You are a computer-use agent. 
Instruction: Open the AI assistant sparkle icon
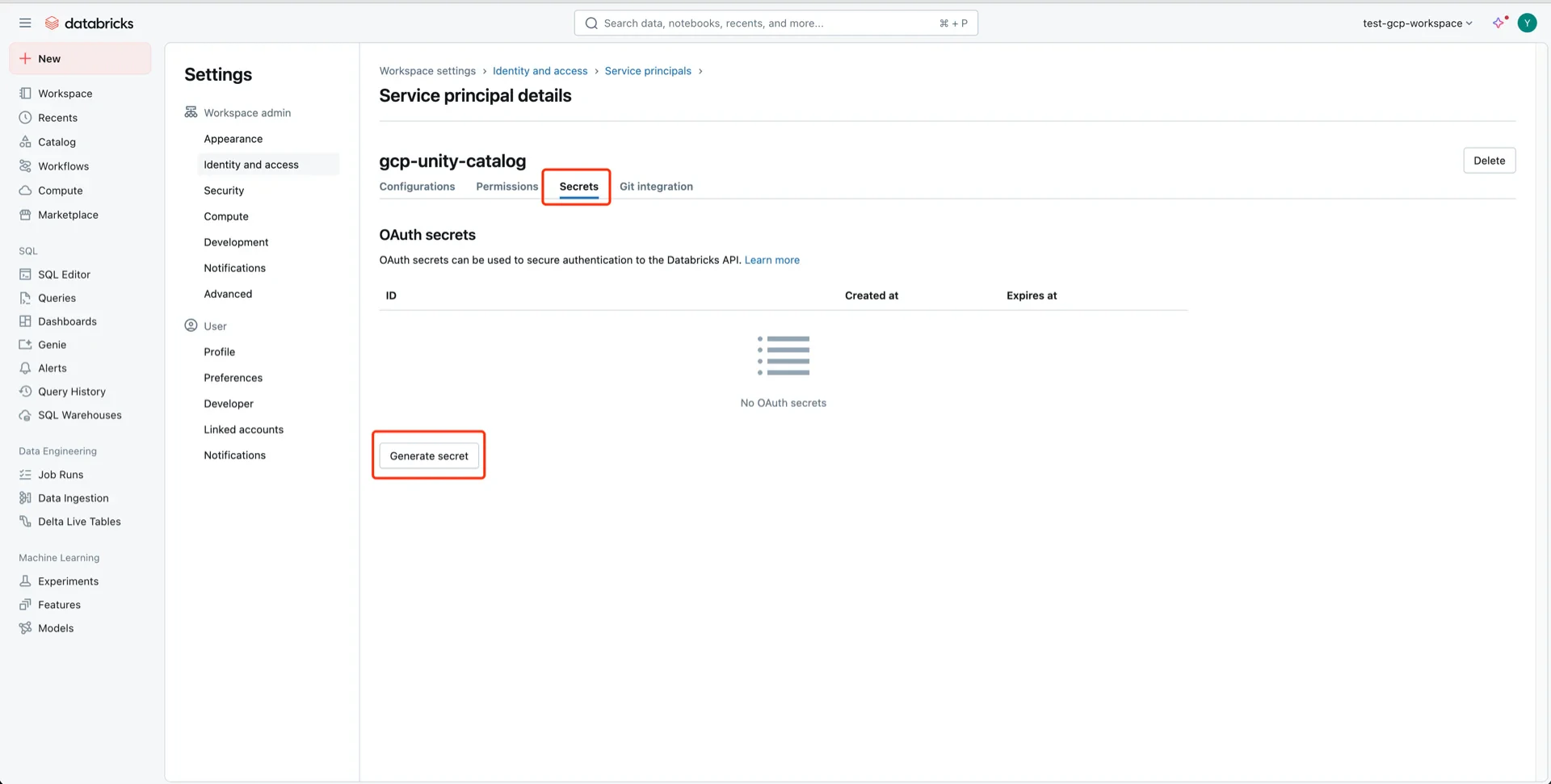pos(1500,23)
